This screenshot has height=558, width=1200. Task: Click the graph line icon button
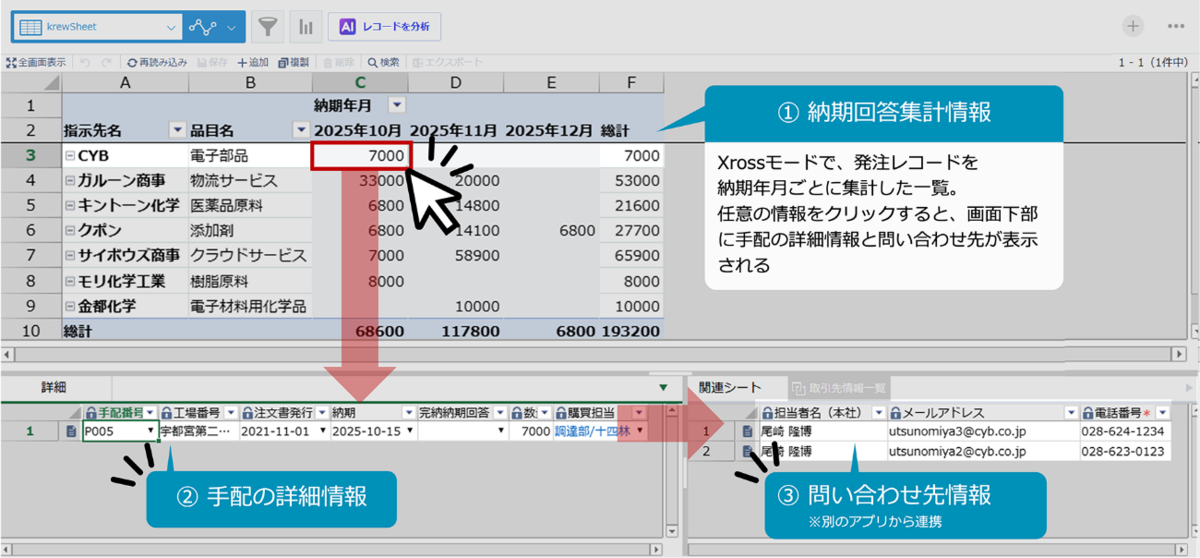[205, 27]
